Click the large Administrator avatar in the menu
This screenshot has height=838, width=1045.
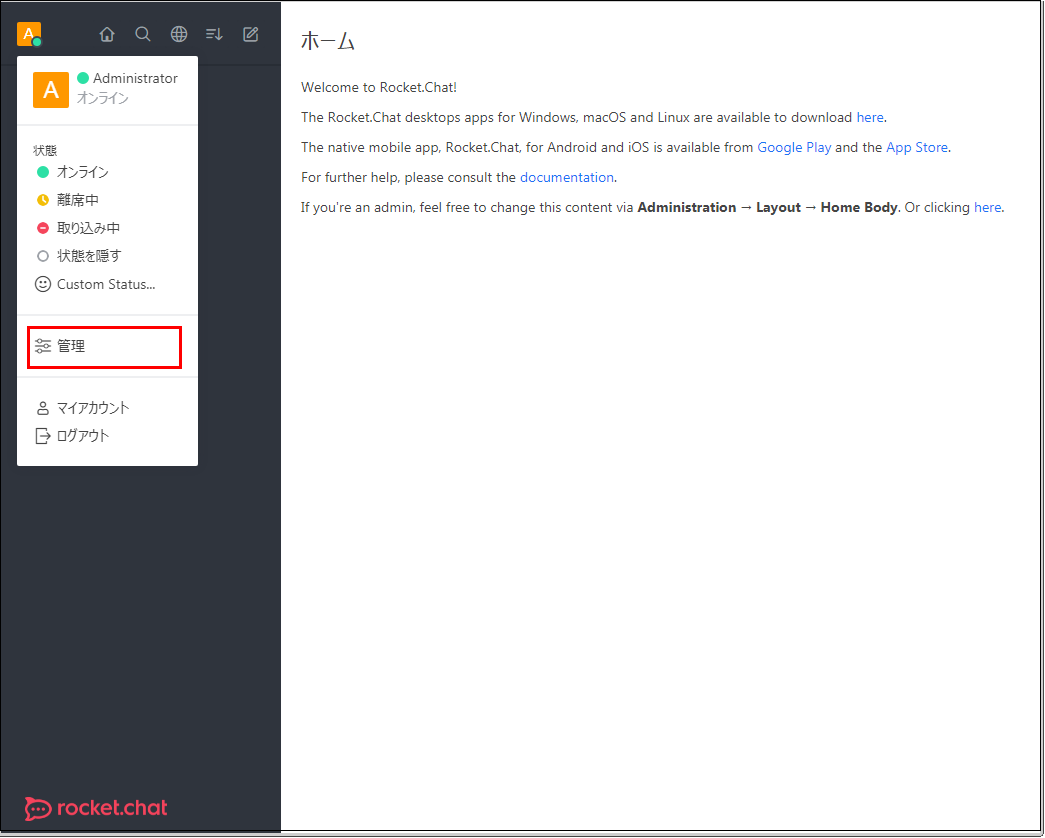coord(51,89)
